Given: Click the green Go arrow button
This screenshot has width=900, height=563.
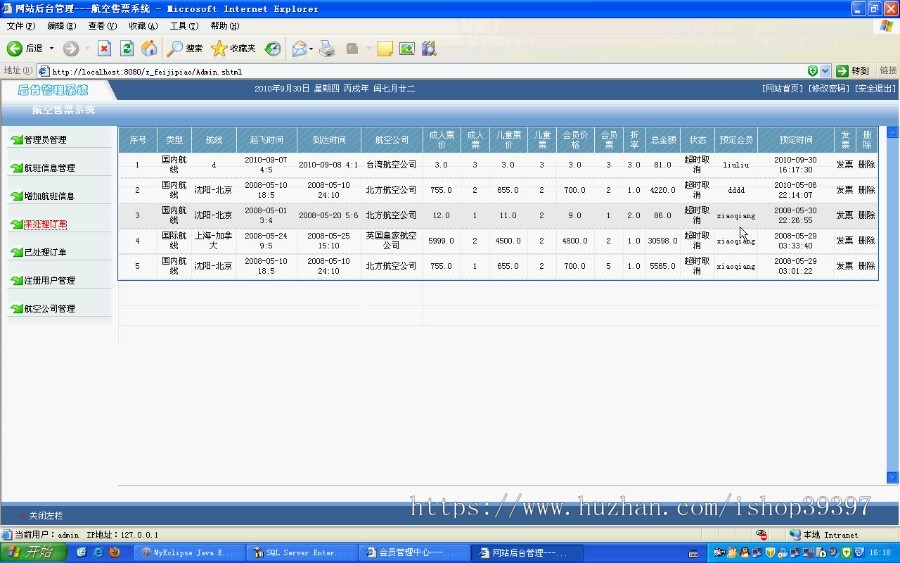Looking at the screenshot, I should click(x=842, y=71).
